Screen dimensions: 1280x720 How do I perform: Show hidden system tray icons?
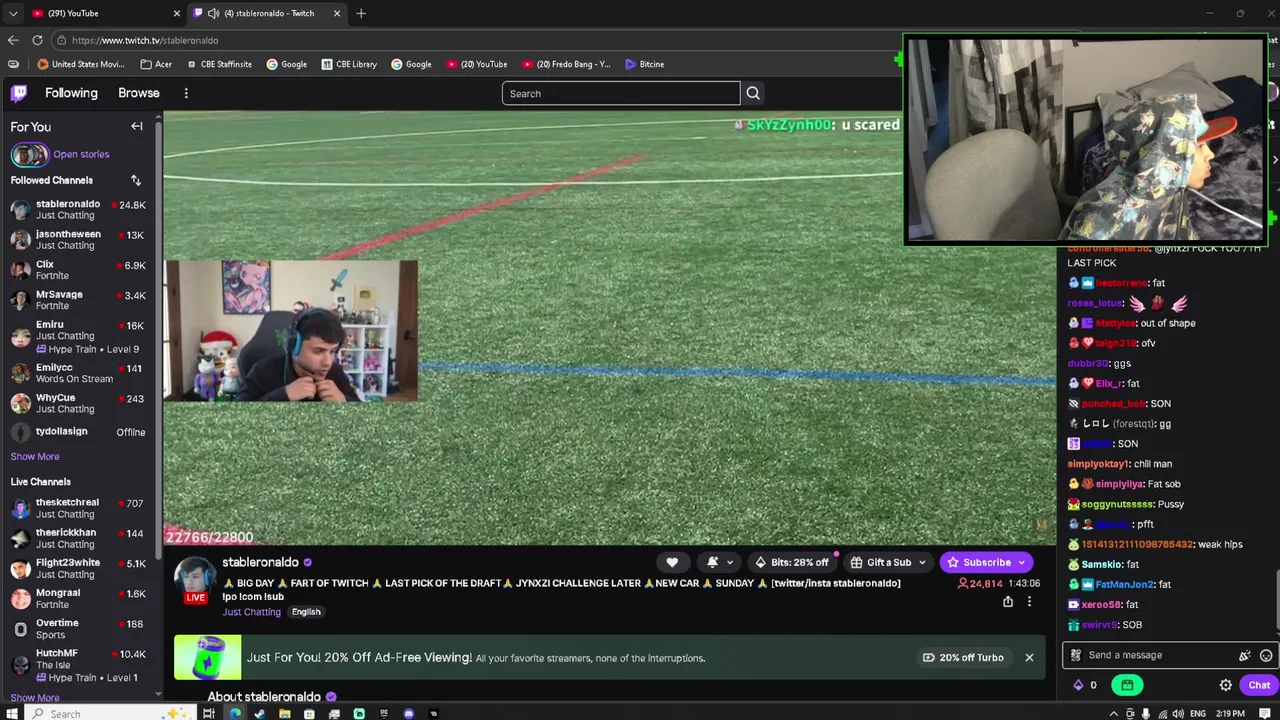pyautogui.click(x=1116, y=713)
